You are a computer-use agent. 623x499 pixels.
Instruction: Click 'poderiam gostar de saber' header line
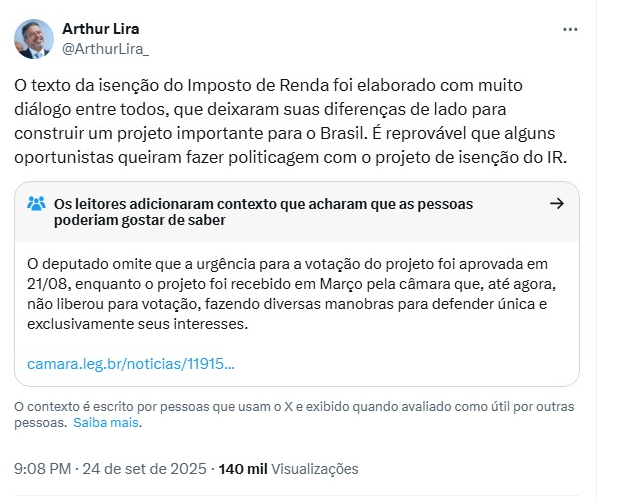139,221
